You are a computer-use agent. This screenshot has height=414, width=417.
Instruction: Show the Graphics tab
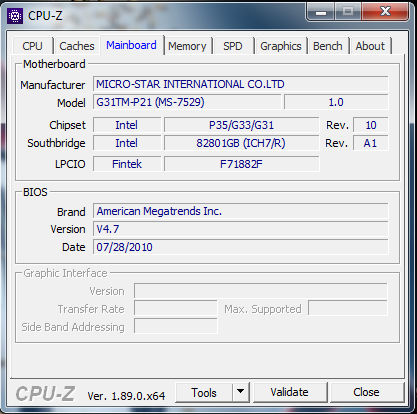click(281, 46)
